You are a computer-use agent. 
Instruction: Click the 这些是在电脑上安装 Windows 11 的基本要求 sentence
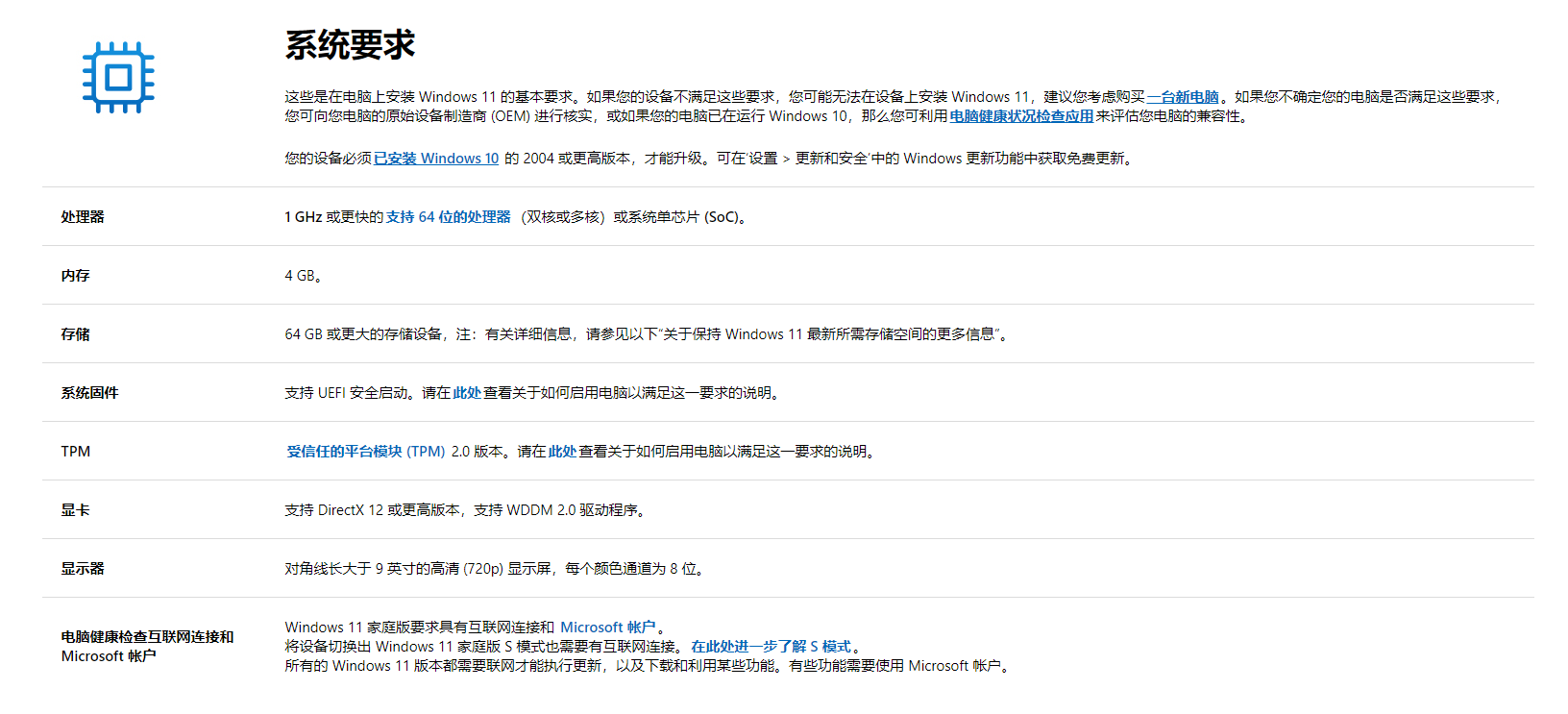point(429,97)
